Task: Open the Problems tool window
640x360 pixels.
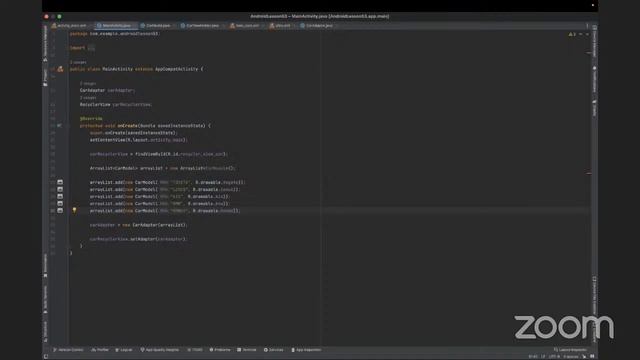Action: pos(220,350)
